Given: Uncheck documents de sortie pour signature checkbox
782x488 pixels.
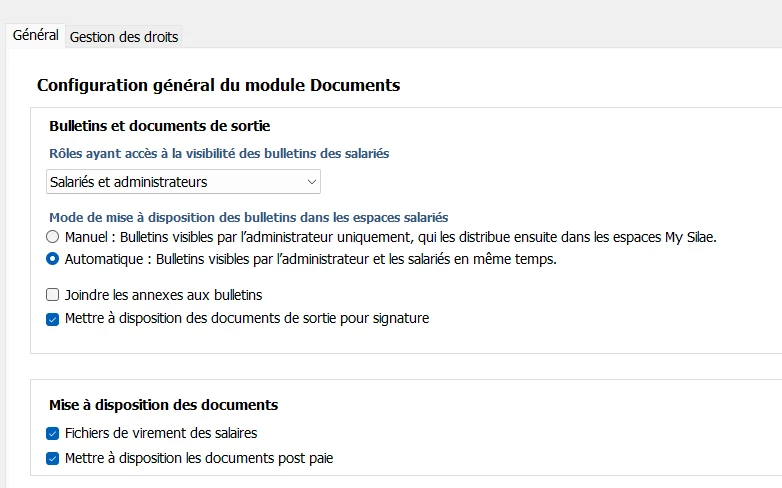Looking at the screenshot, I should (x=53, y=319).
